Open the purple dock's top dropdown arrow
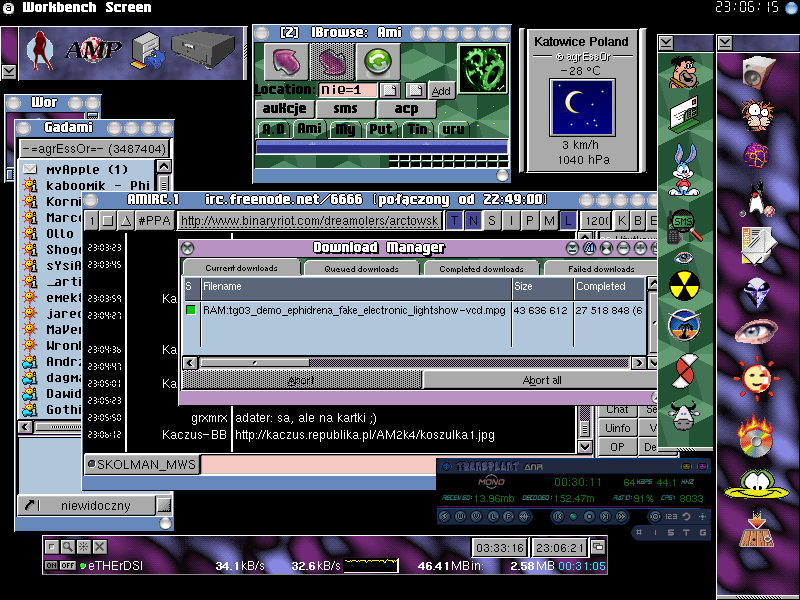Image resolution: width=800 pixels, height=600 pixels. (x=724, y=43)
